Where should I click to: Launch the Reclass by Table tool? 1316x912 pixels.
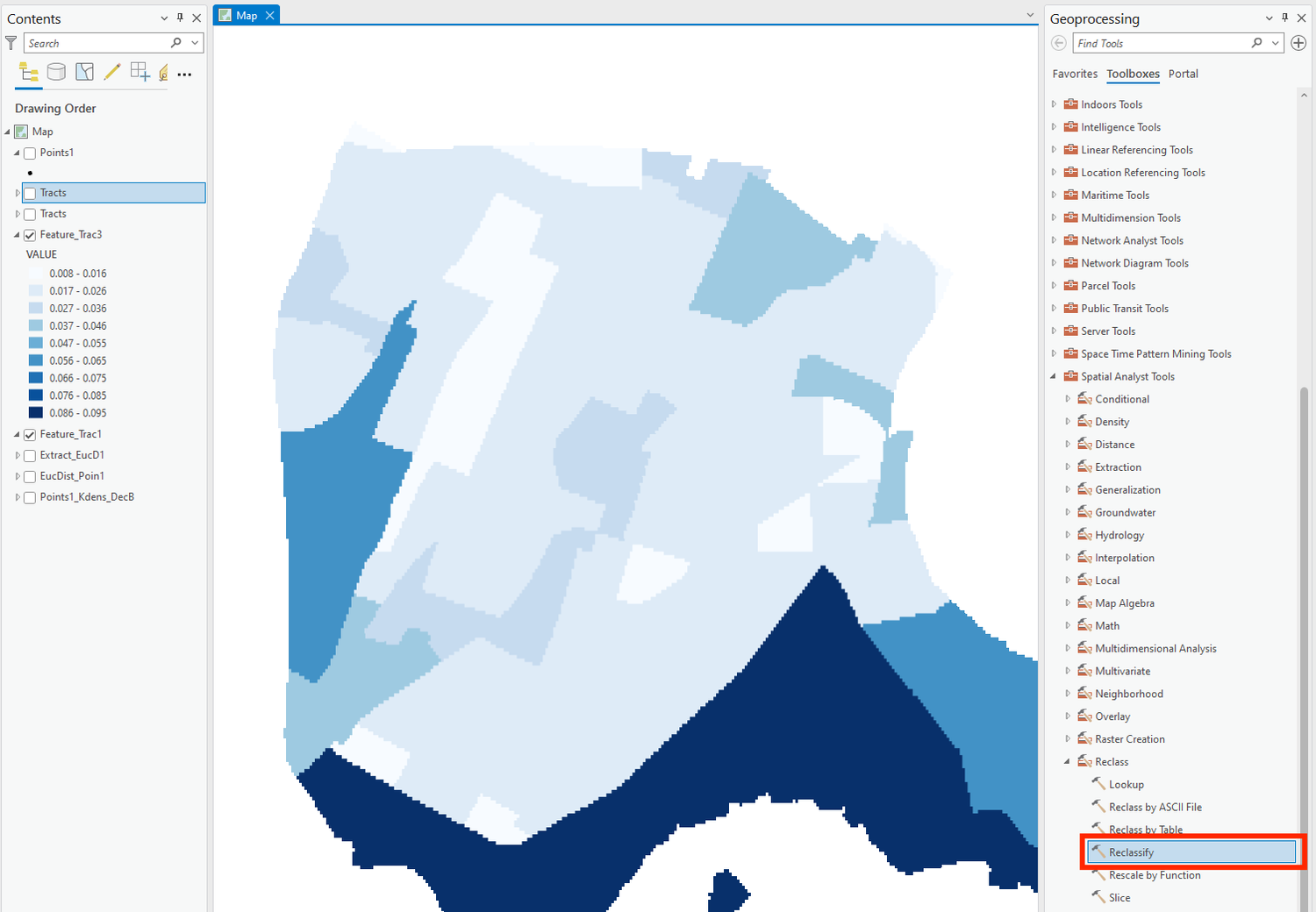click(x=1144, y=829)
